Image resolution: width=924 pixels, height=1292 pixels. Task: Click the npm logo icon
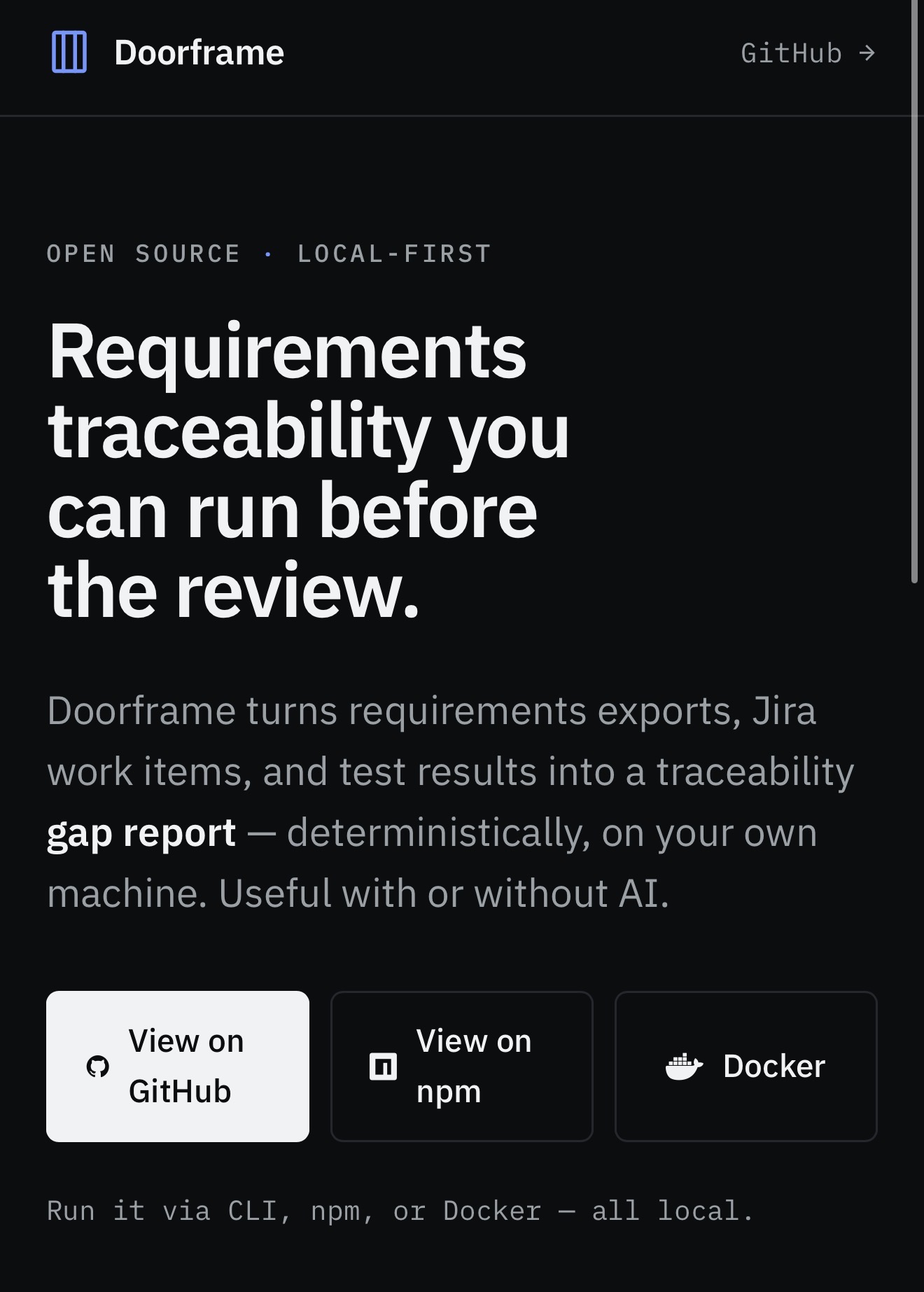(383, 1067)
